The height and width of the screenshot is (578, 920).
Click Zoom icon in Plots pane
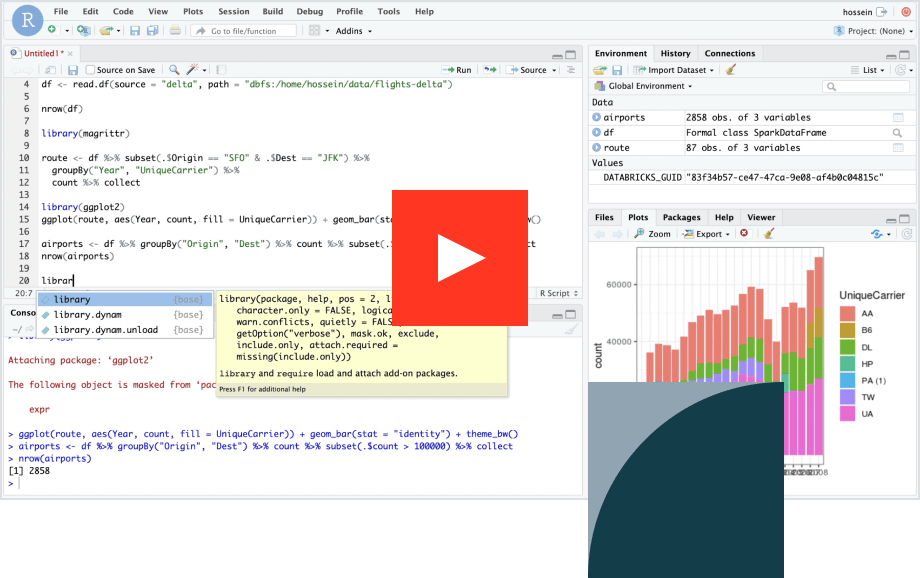tap(652, 234)
